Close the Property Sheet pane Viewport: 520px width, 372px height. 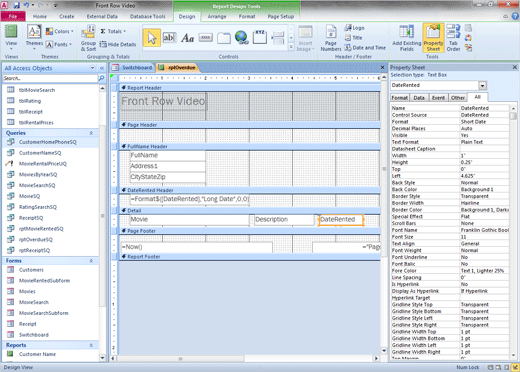click(x=515, y=67)
